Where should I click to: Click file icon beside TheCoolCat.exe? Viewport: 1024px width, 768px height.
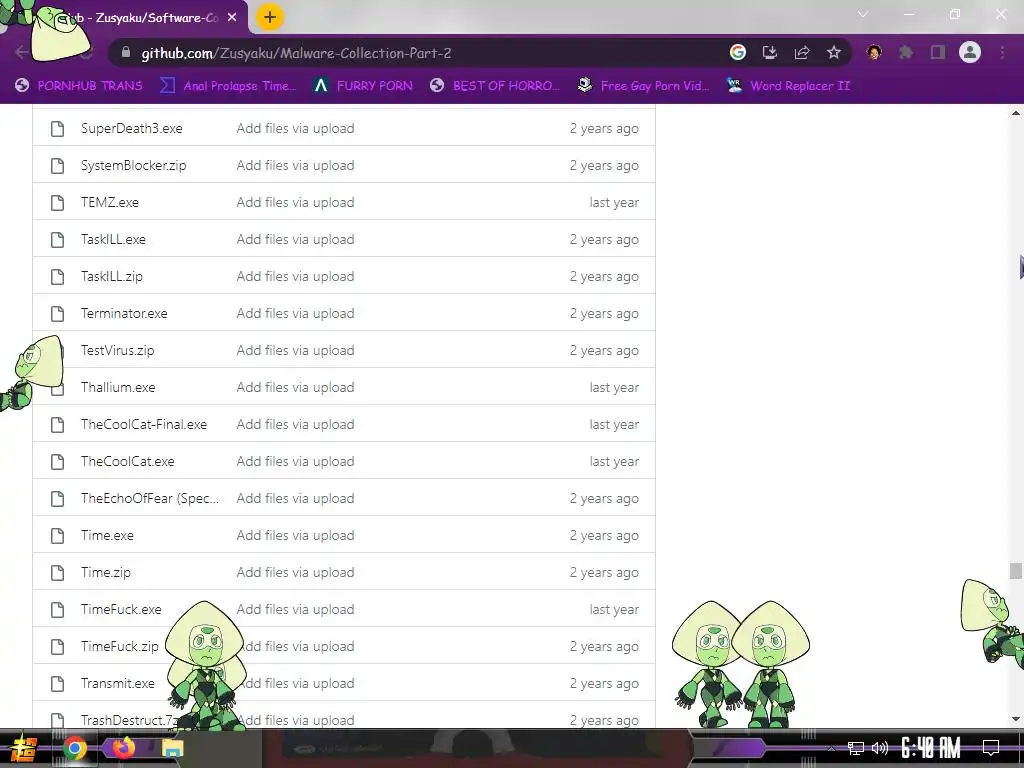(57, 462)
